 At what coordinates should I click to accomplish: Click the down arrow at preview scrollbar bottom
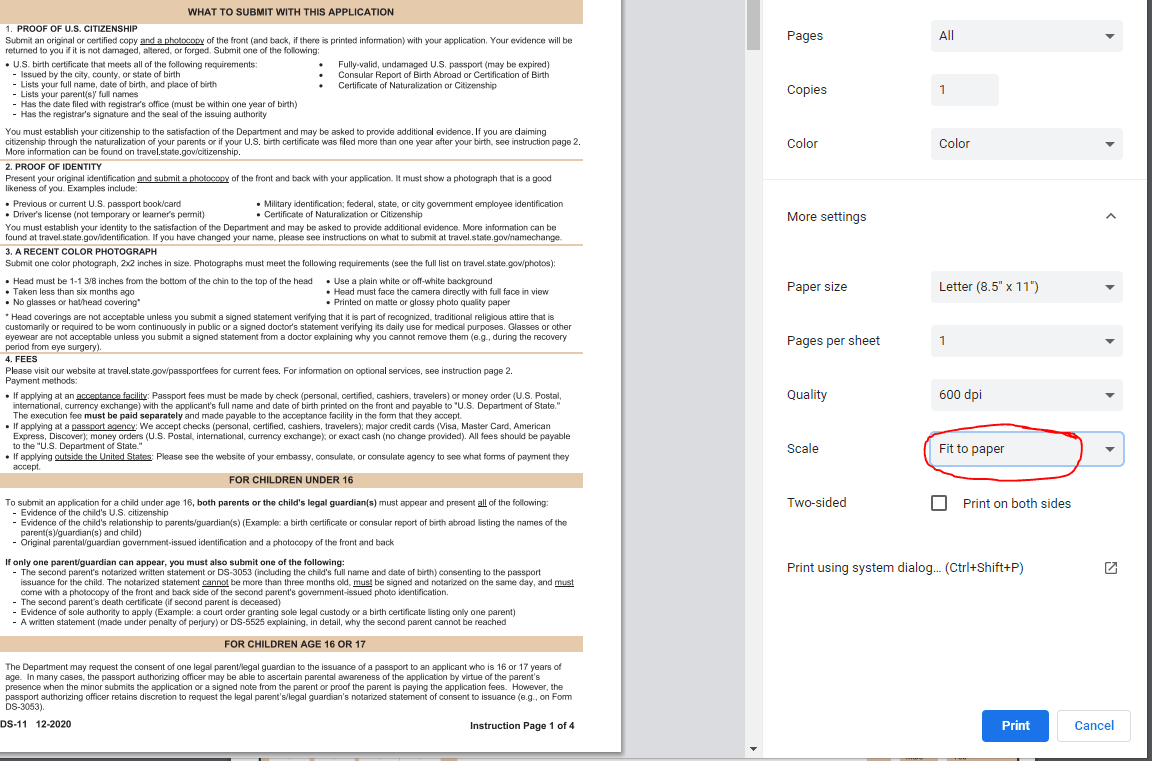753,747
